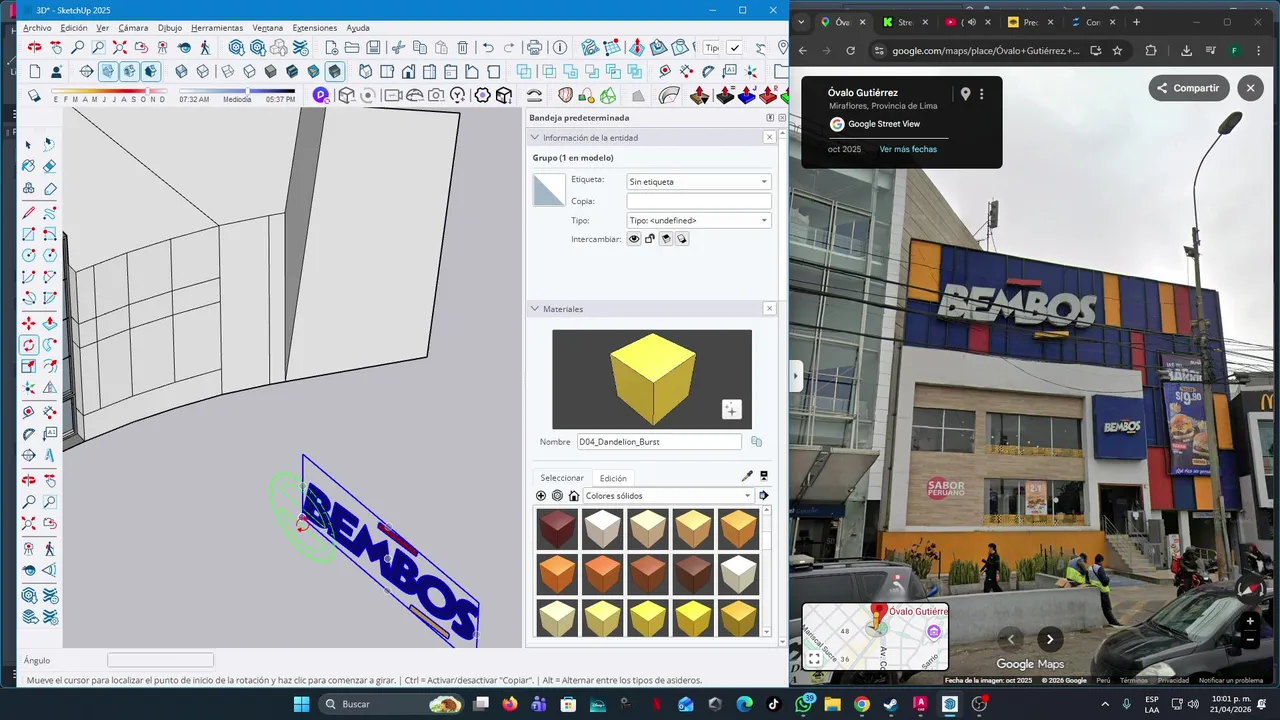Click Zoom Extents in top toolbar
The width and height of the screenshot is (1280, 720).
click(x=120, y=47)
